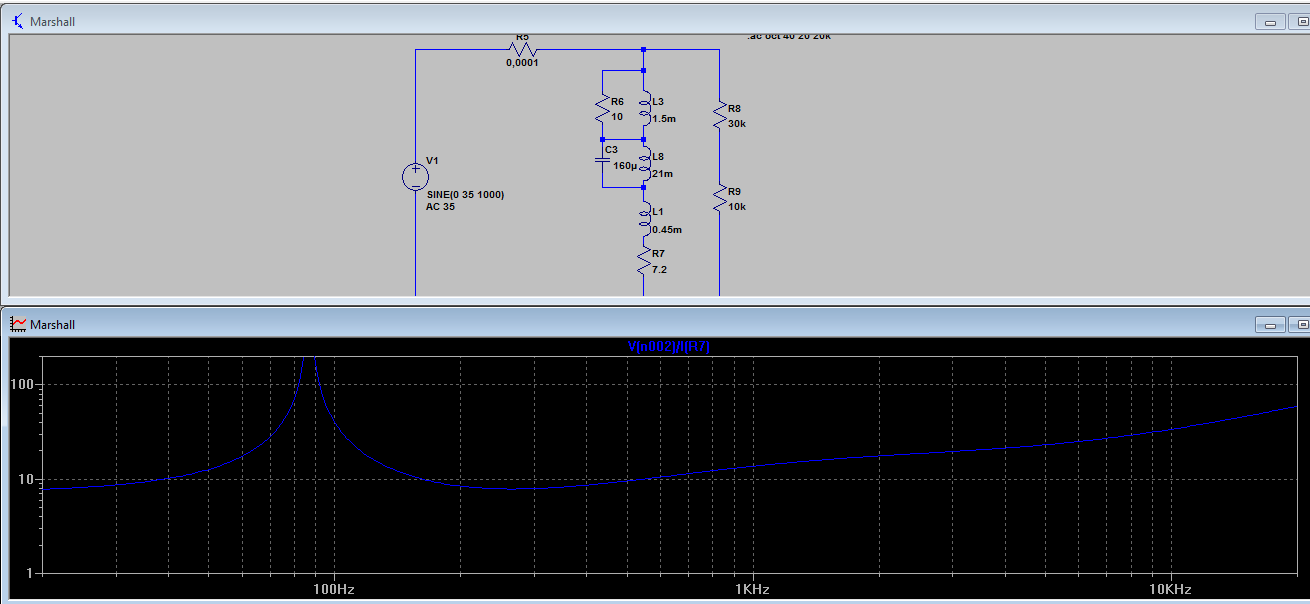Select the C3 capacitor symbol

pos(603,158)
